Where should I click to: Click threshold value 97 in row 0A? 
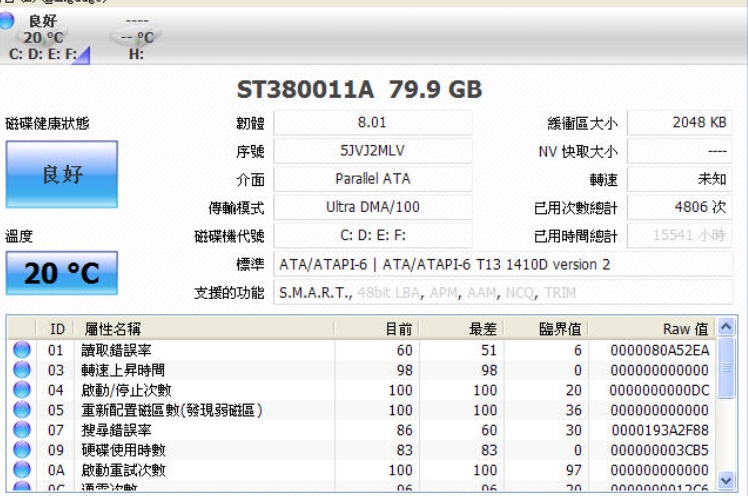coord(573,470)
